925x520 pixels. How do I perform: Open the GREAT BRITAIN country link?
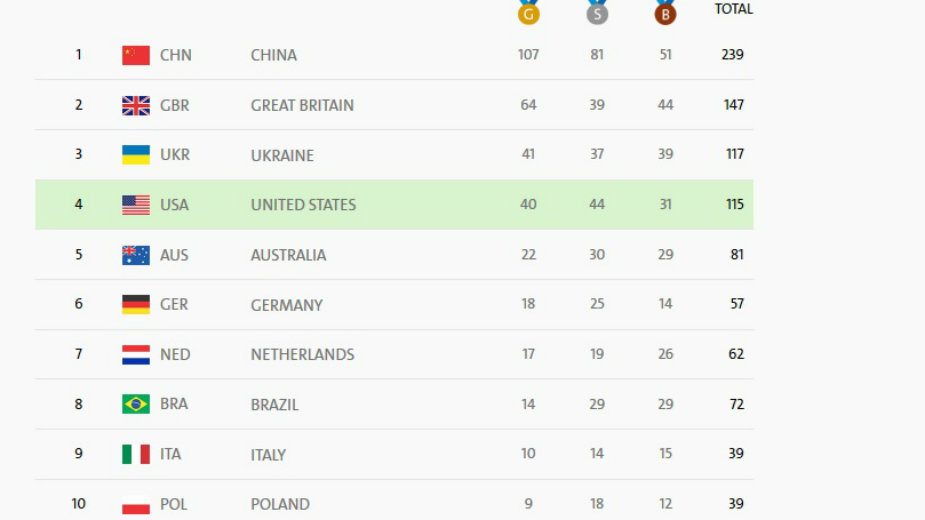click(302, 105)
